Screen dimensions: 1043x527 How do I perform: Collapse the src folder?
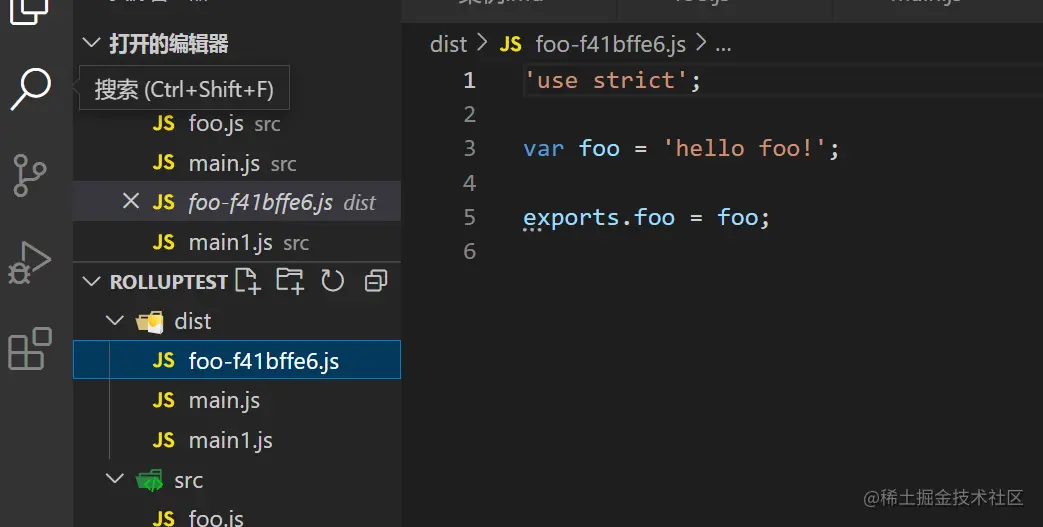[116, 480]
